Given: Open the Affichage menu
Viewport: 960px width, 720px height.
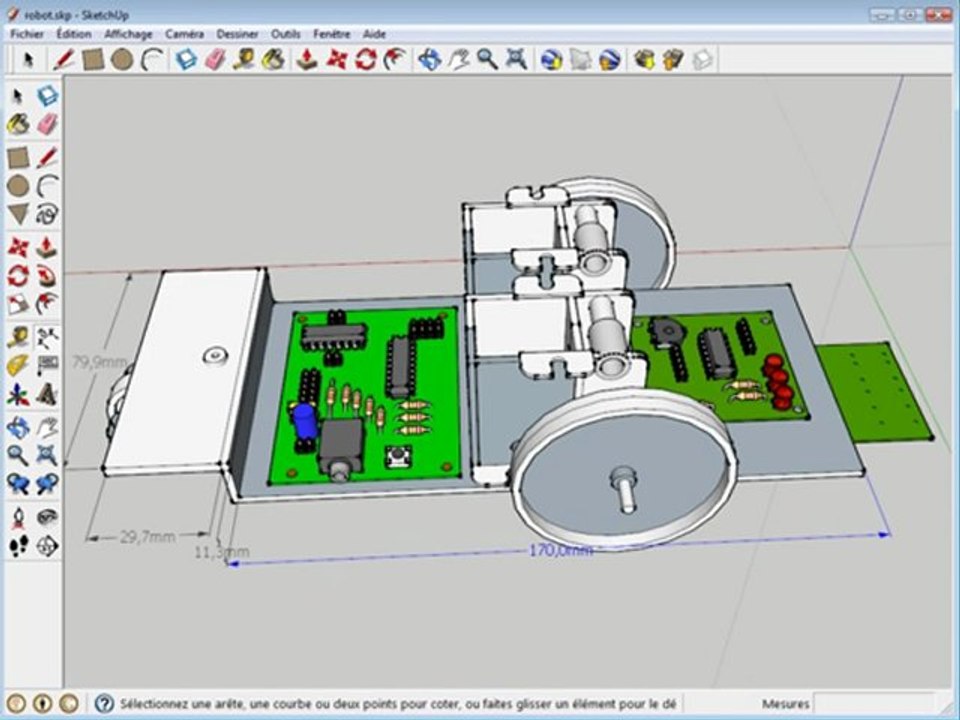Looking at the screenshot, I should (128, 34).
